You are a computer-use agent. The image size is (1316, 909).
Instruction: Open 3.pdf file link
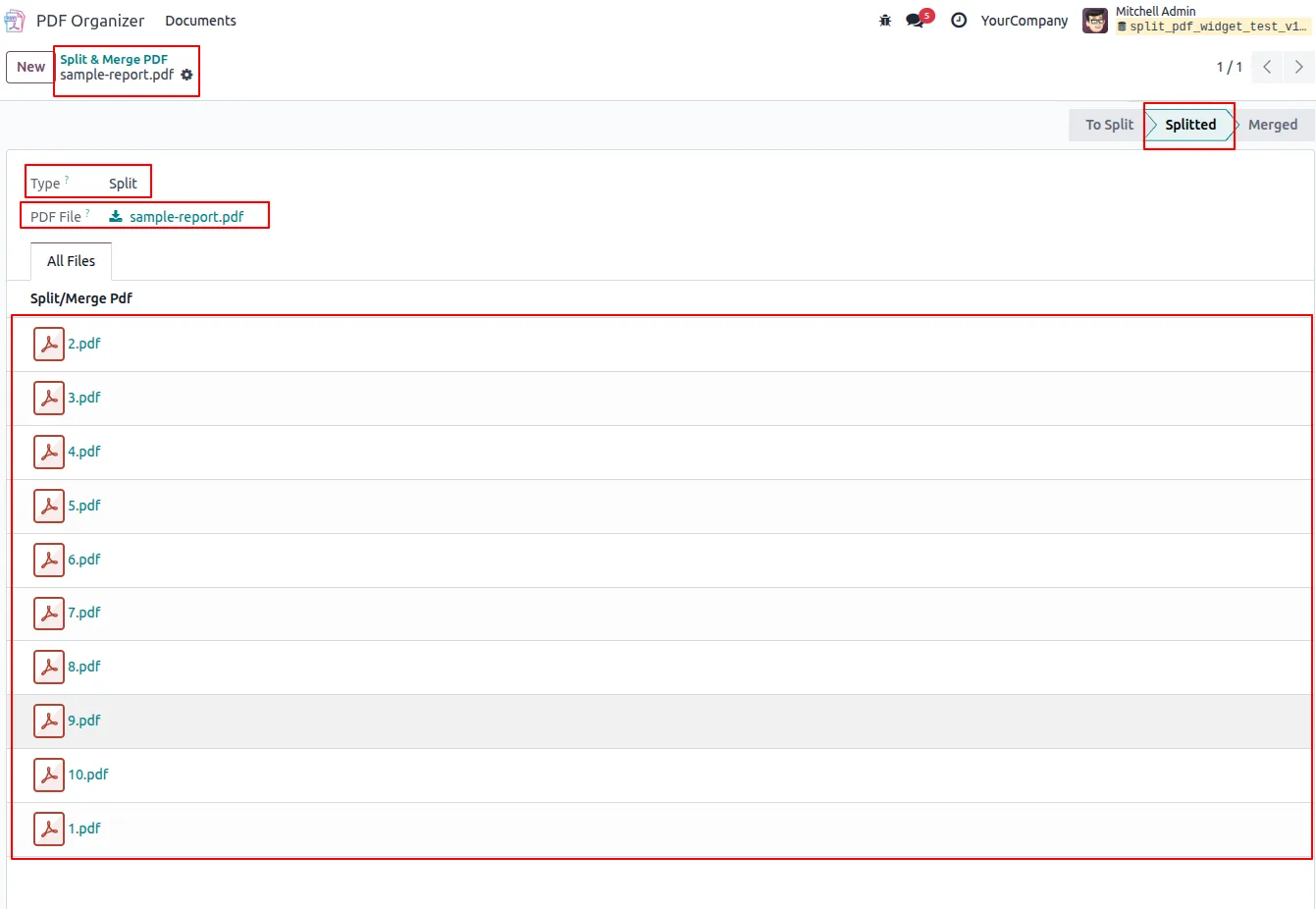(x=84, y=398)
